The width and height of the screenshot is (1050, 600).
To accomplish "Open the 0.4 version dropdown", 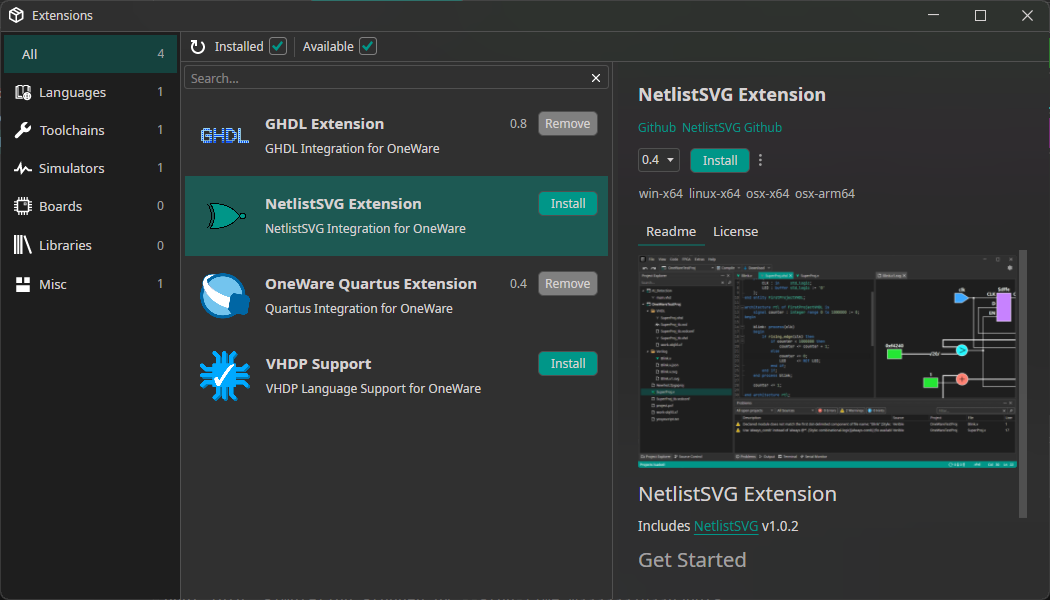I will (659, 160).
